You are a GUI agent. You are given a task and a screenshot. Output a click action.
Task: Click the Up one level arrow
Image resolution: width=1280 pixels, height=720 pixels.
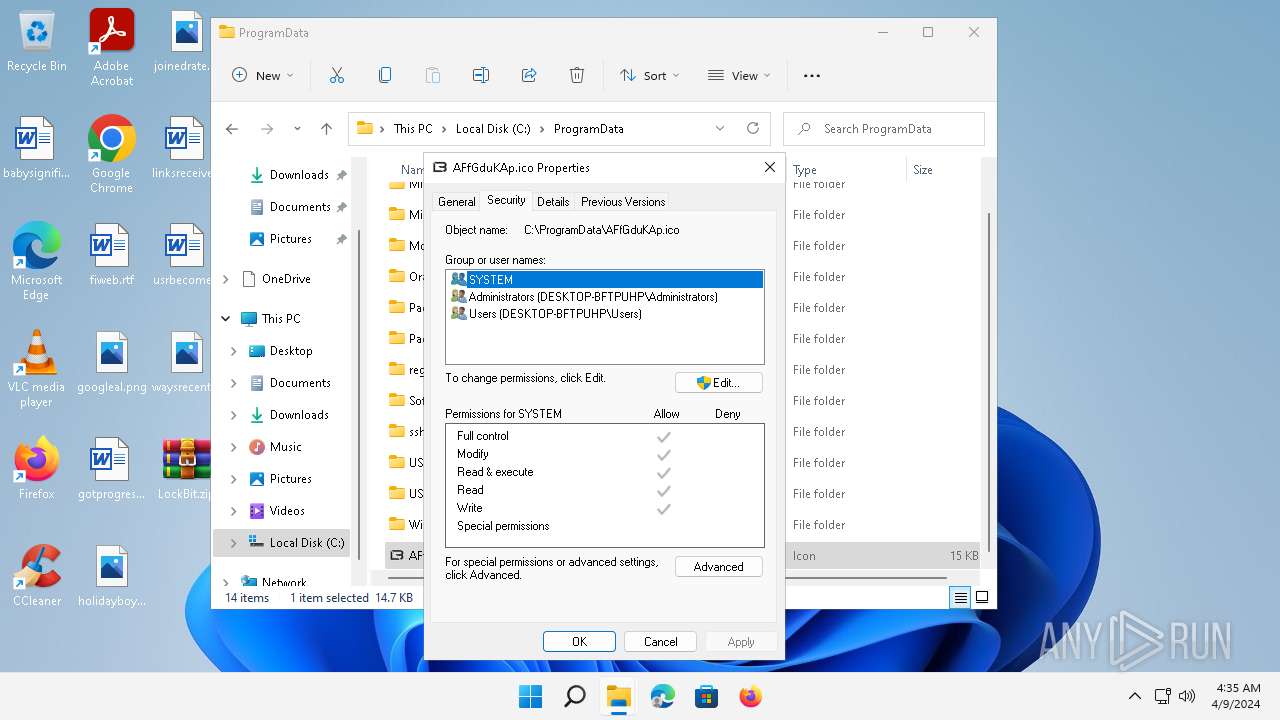point(326,128)
